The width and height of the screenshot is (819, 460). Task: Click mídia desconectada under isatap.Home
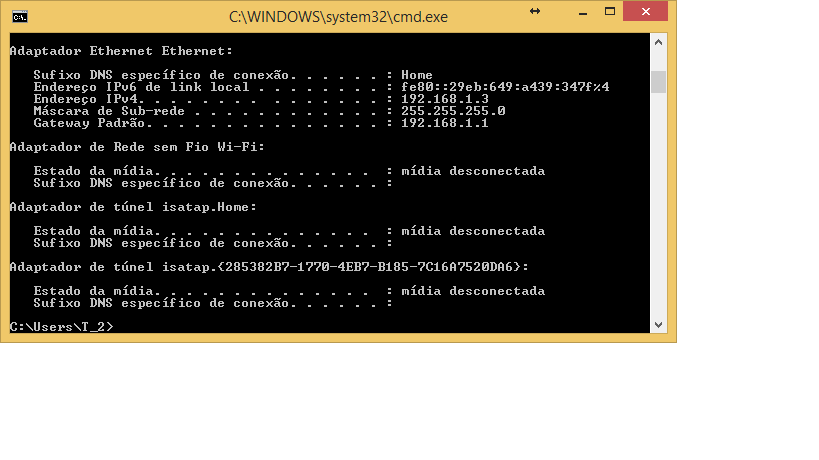[473, 231]
